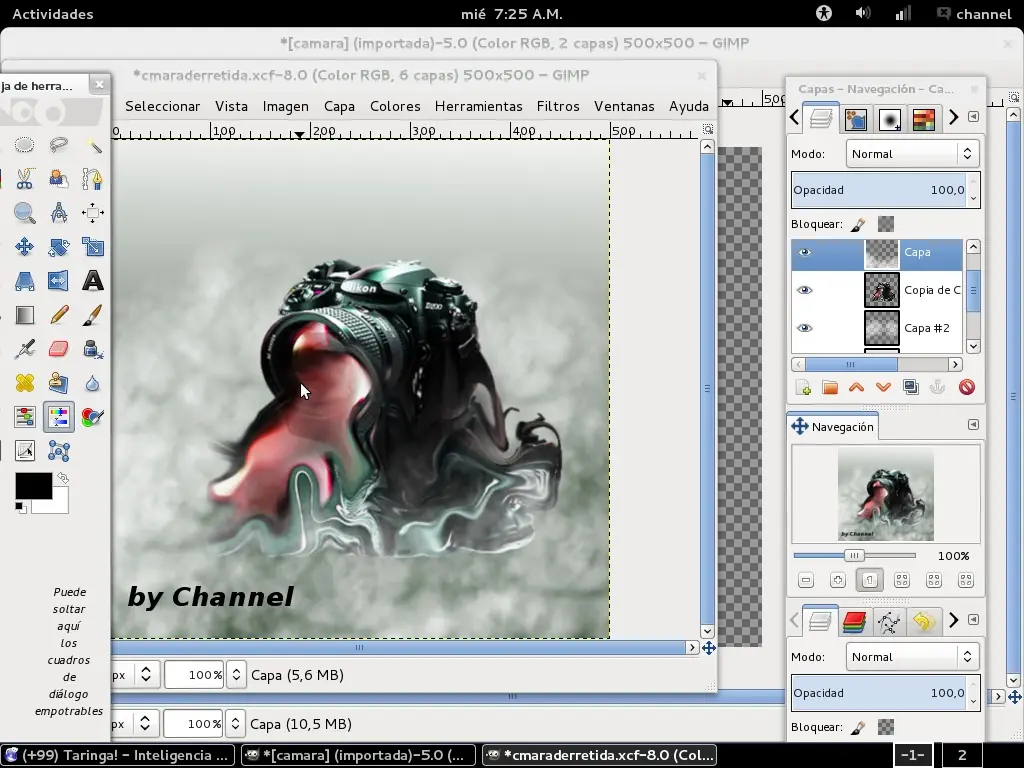Image resolution: width=1024 pixels, height=768 pixels.
Task: Open Capas dock tab configuration menu
Action: (973, 116)
